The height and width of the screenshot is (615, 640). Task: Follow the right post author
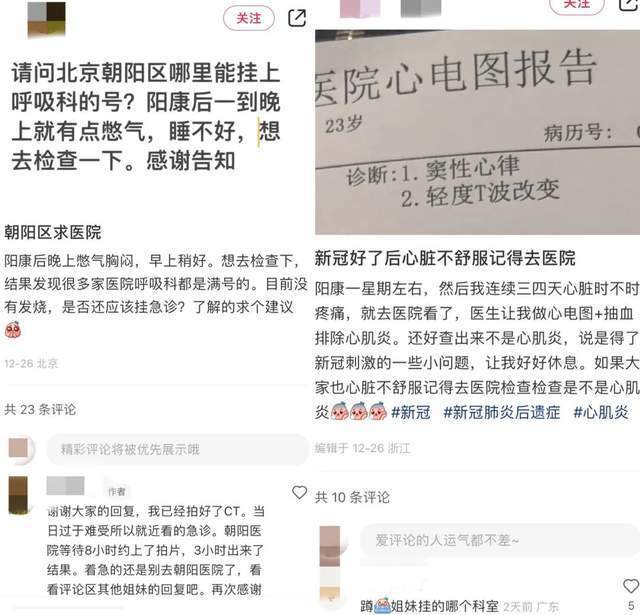point(576,5)
